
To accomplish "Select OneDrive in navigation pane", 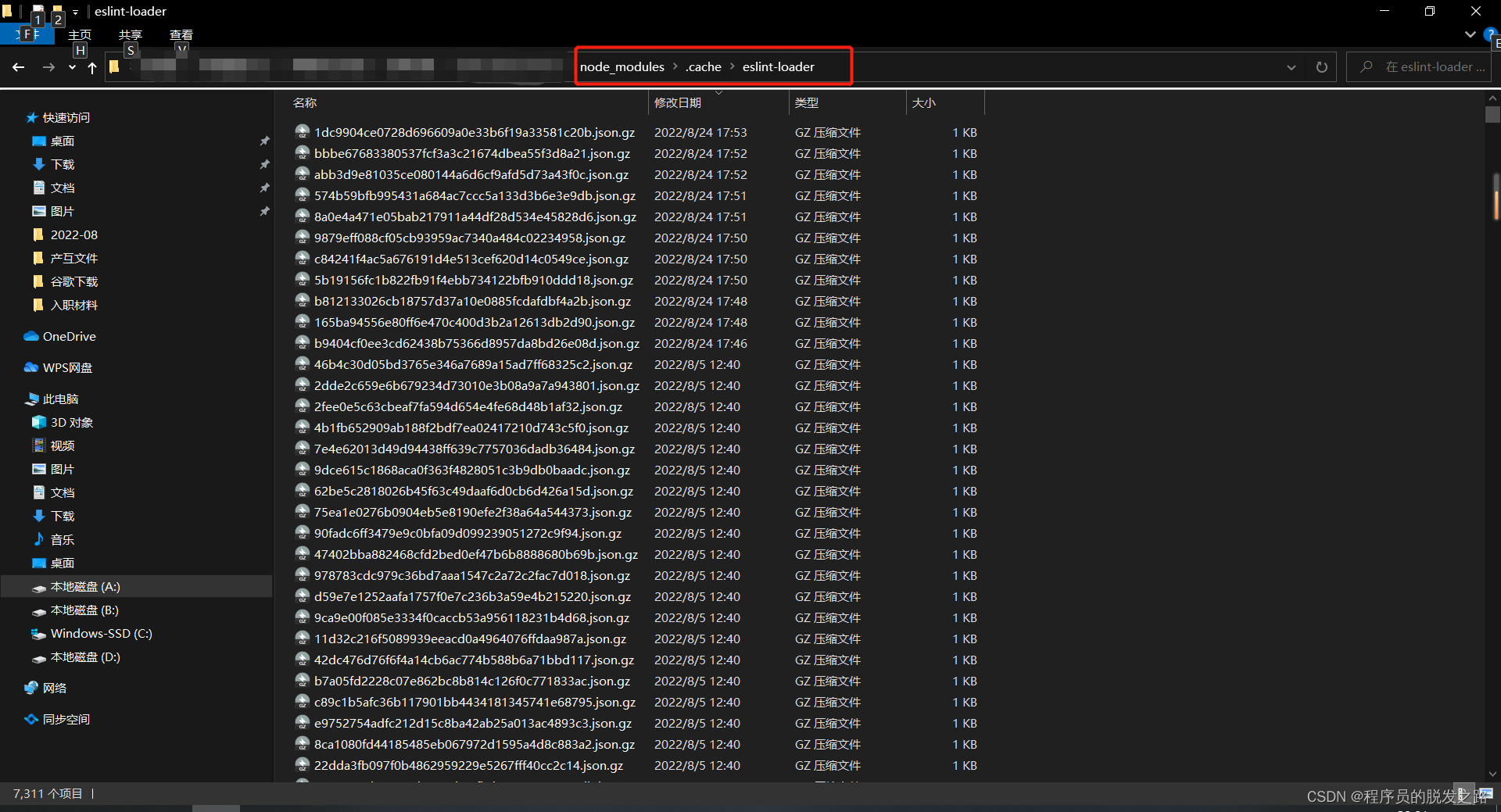I will [70, 336].
